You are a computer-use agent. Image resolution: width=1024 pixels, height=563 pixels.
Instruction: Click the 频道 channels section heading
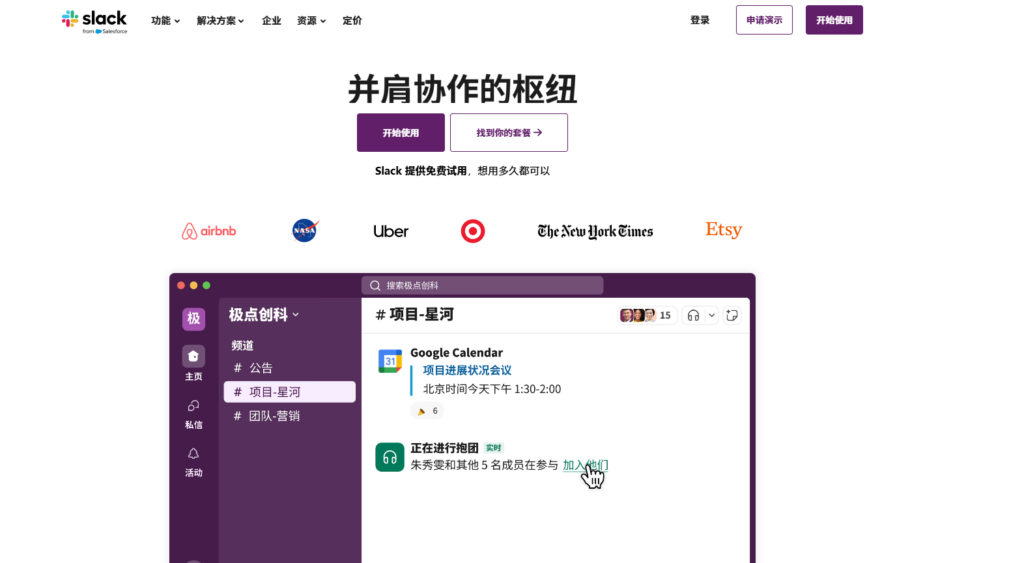tap(242, 346)
